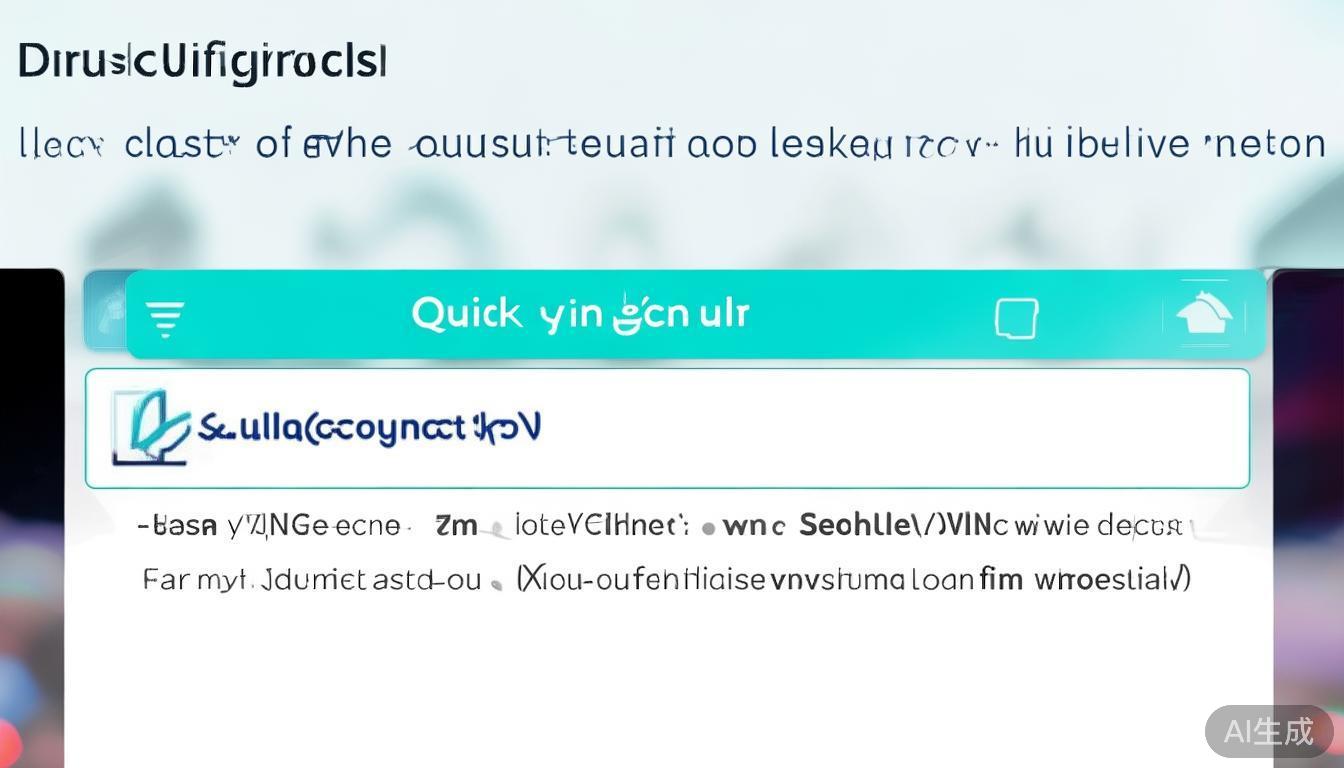Click the "AI生成" badge
1344x768 pixels.
pyautogui.click(x=1268, y=731)
